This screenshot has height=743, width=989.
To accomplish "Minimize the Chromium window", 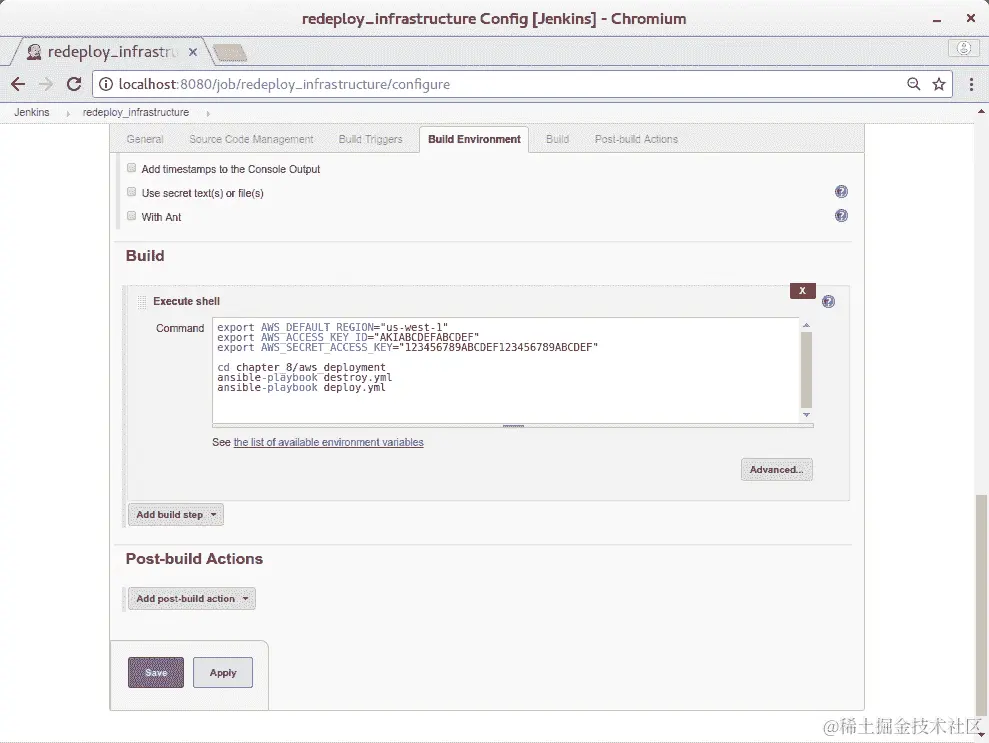I will [x=937, y=20].
